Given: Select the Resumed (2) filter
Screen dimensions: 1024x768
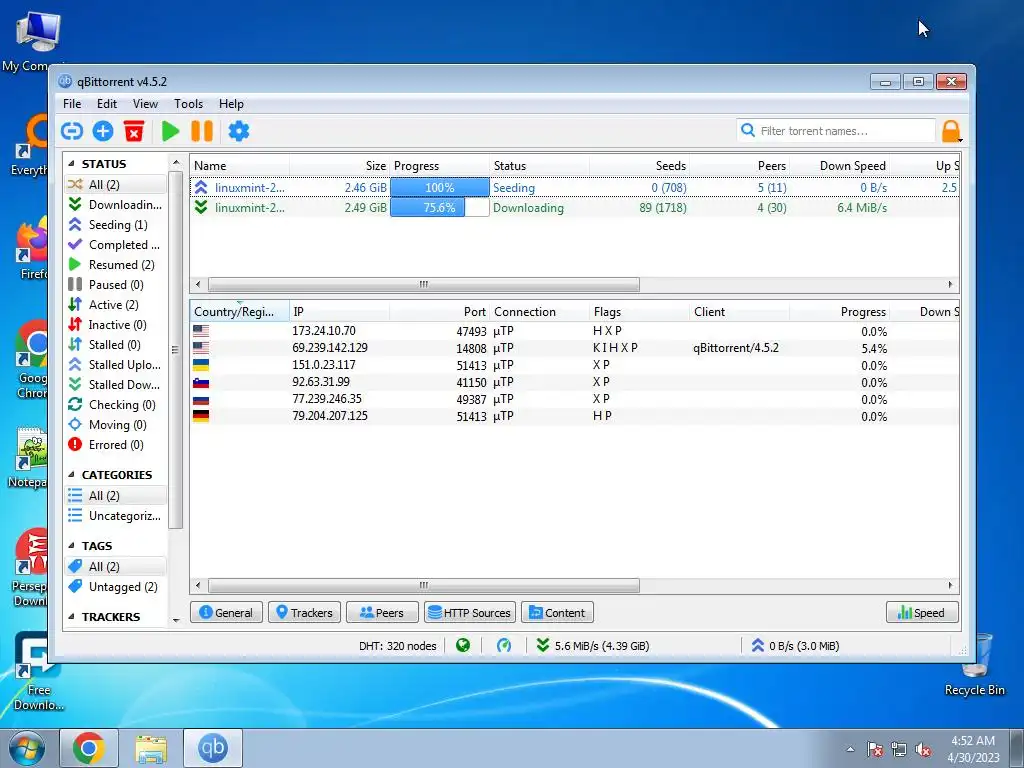Looking at the screenshot, I should [115, 264].
